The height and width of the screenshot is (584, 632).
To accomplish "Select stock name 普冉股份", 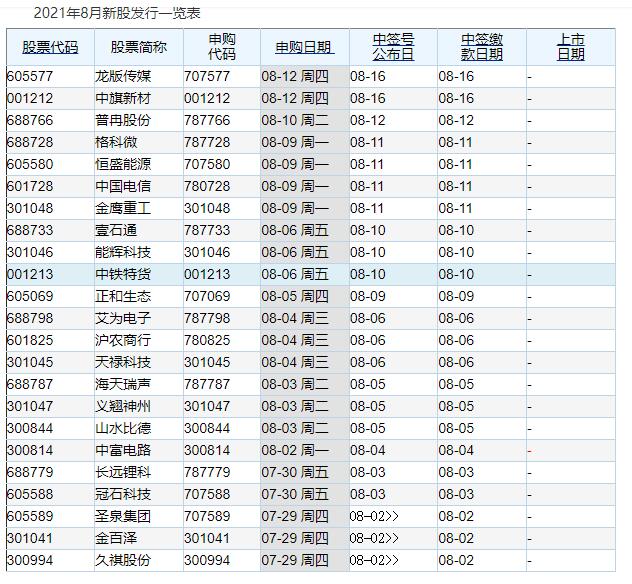I will 123,121.
